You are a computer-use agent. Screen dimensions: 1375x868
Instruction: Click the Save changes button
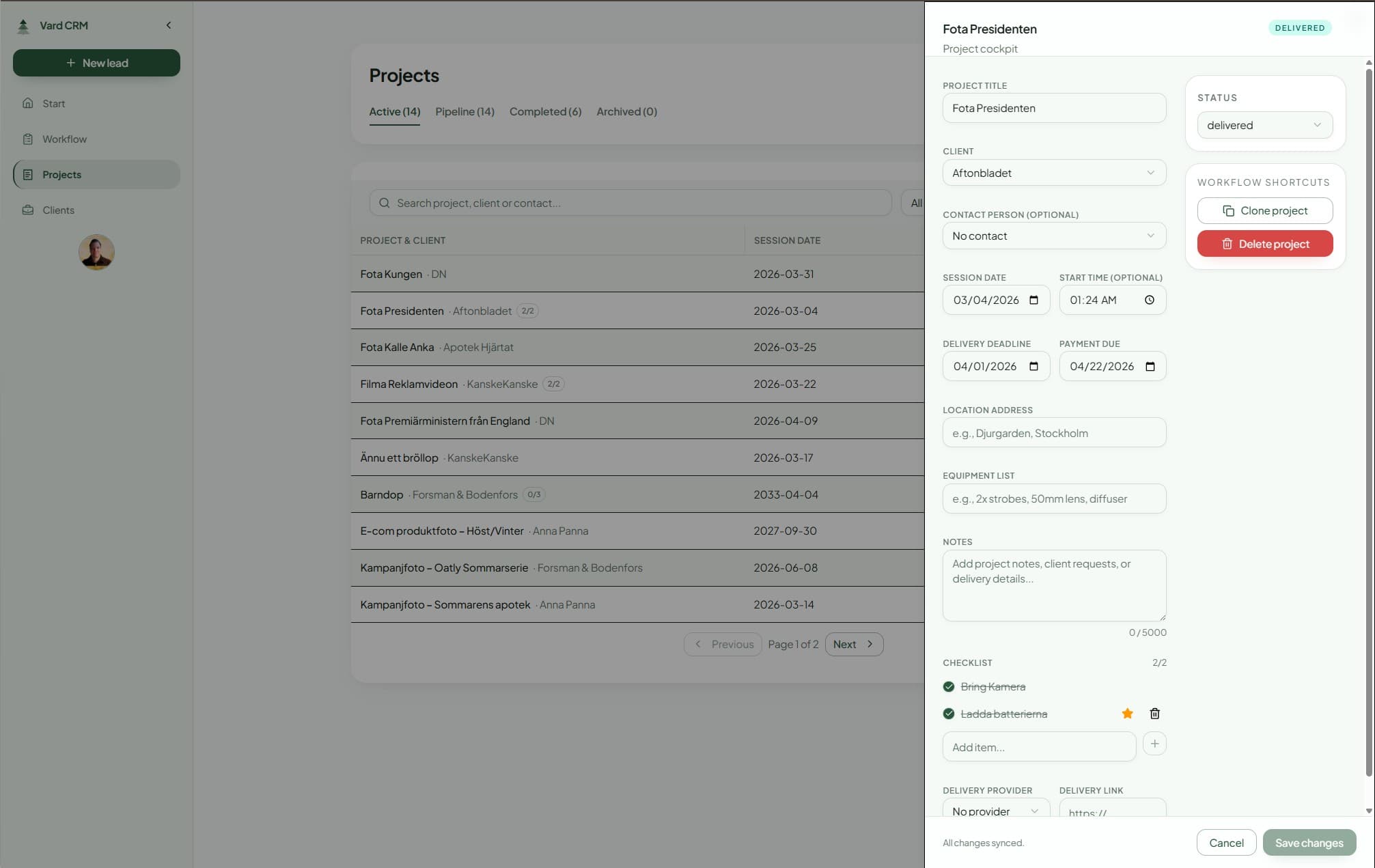[x=1309, y=842]
